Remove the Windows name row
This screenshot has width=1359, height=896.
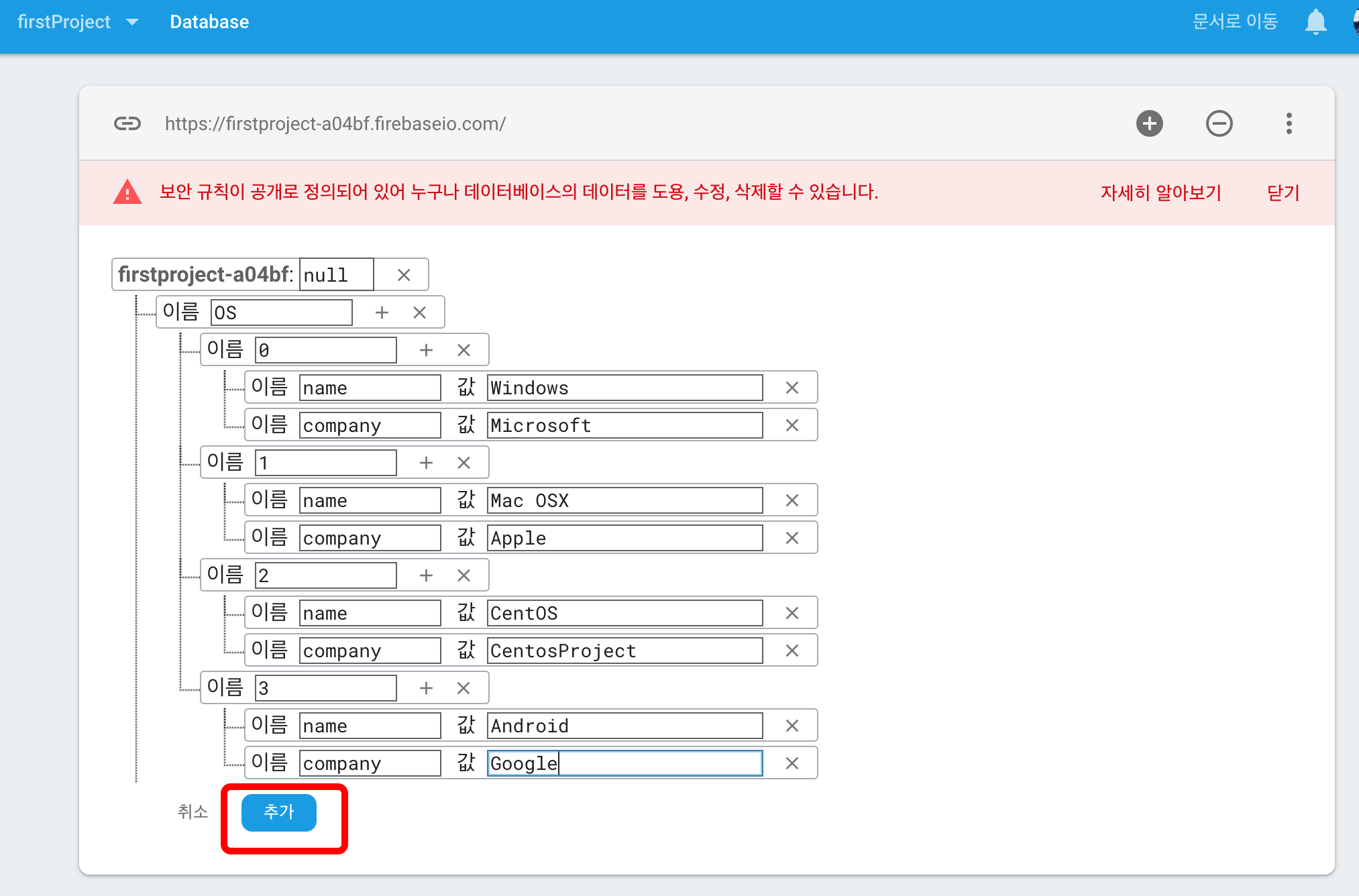[792, 388]
